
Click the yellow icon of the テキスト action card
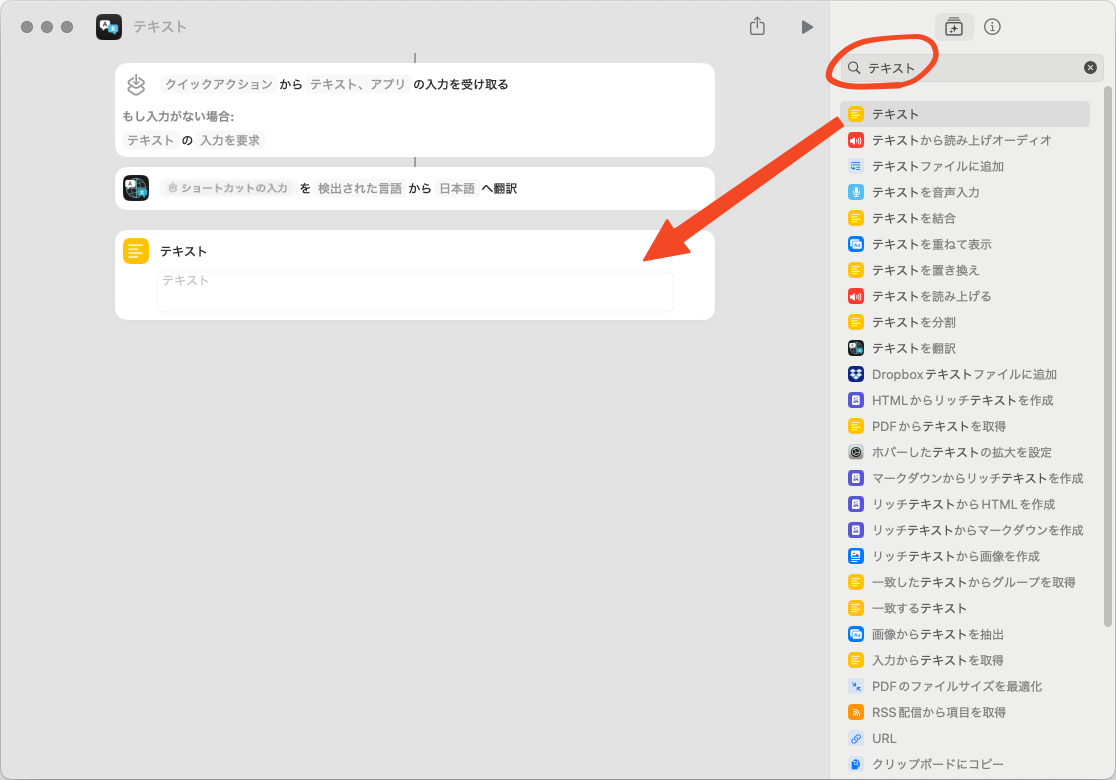pyautogui.click(x=136, y=251)
